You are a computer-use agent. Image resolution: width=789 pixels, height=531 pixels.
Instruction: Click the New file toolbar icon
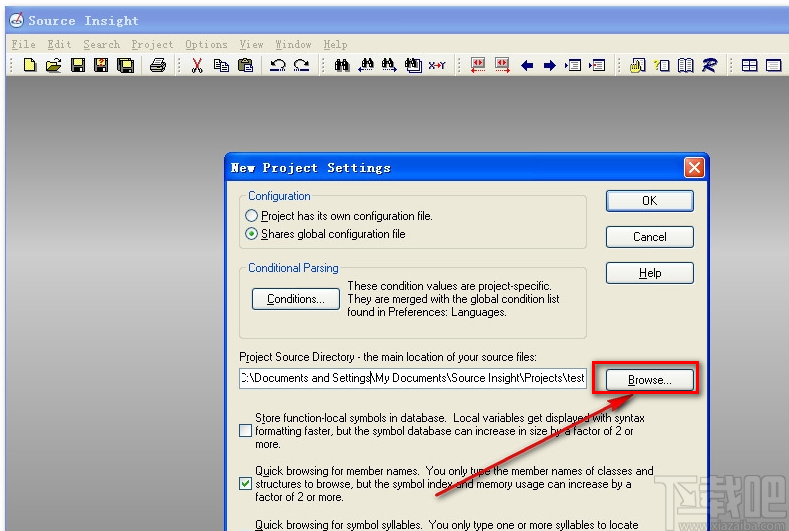[x=30, y=65]
